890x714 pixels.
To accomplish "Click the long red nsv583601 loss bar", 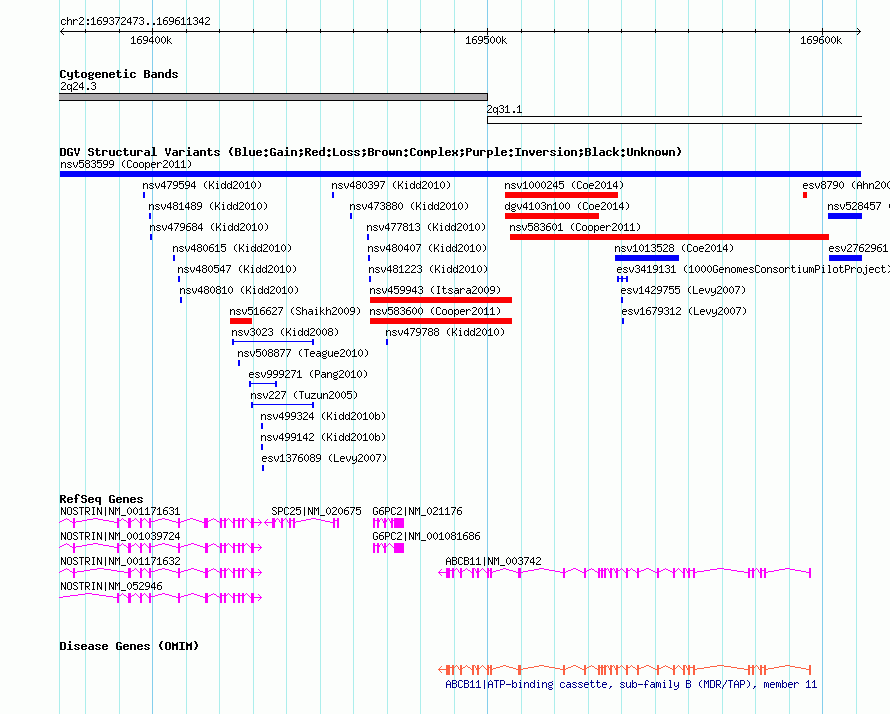I will 669,237.
